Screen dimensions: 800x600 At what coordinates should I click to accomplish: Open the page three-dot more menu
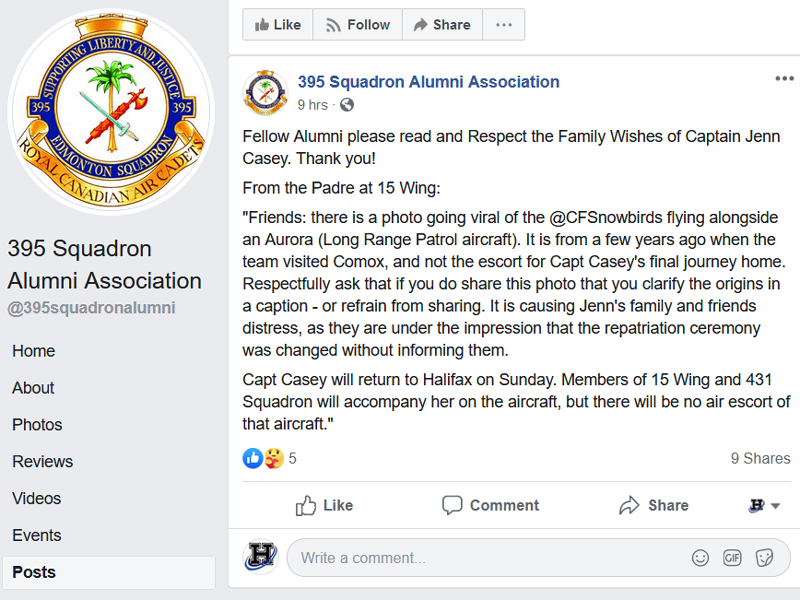[x=504, y=24]
